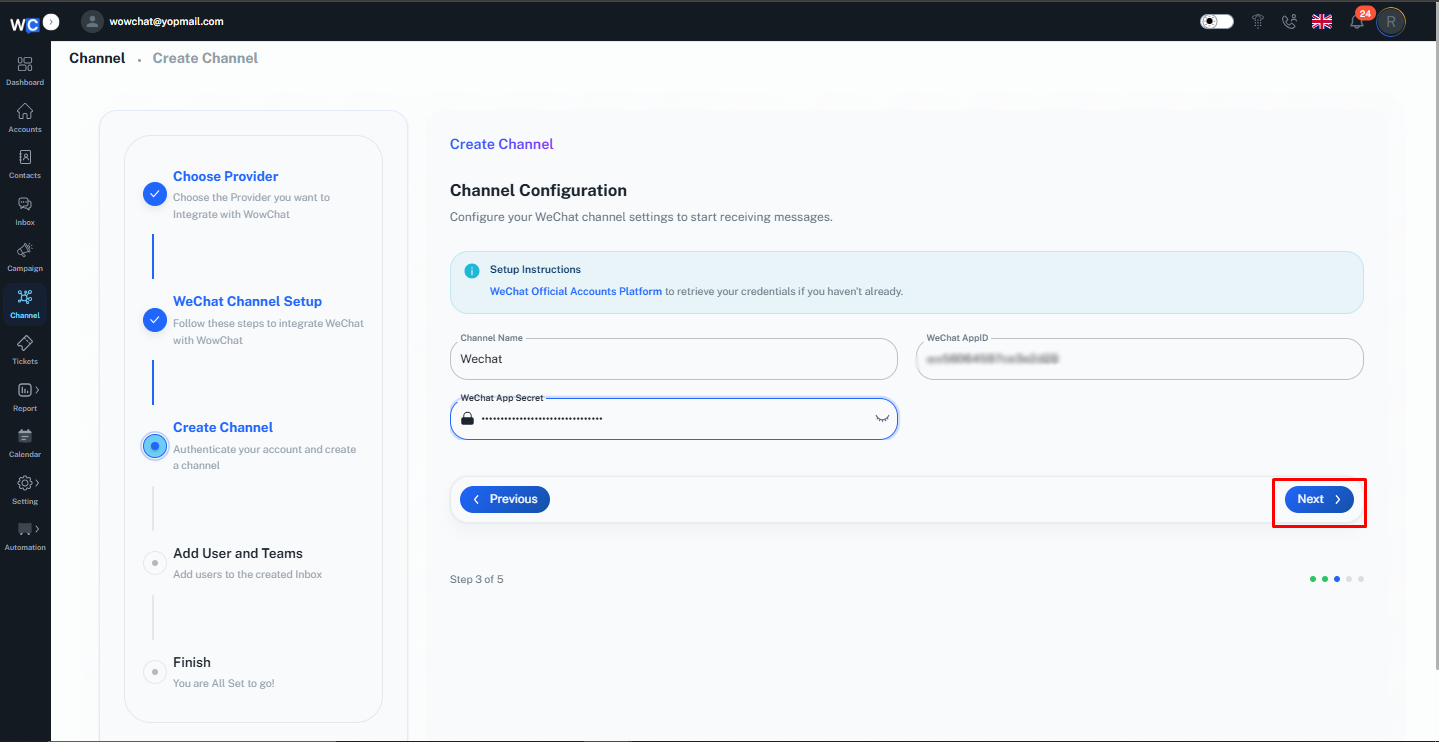The width and height of the screenshot is (1439, 742).
Task: Open notifications bell with 24 badge
Action: [1357, 21]
